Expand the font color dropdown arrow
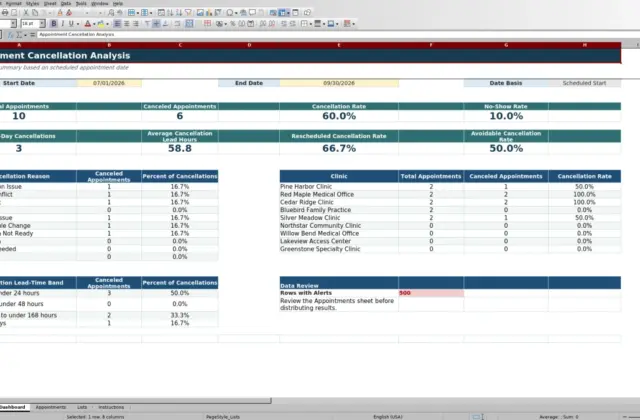Viewport: 640px width, 420px height. (x=94, y=24)
